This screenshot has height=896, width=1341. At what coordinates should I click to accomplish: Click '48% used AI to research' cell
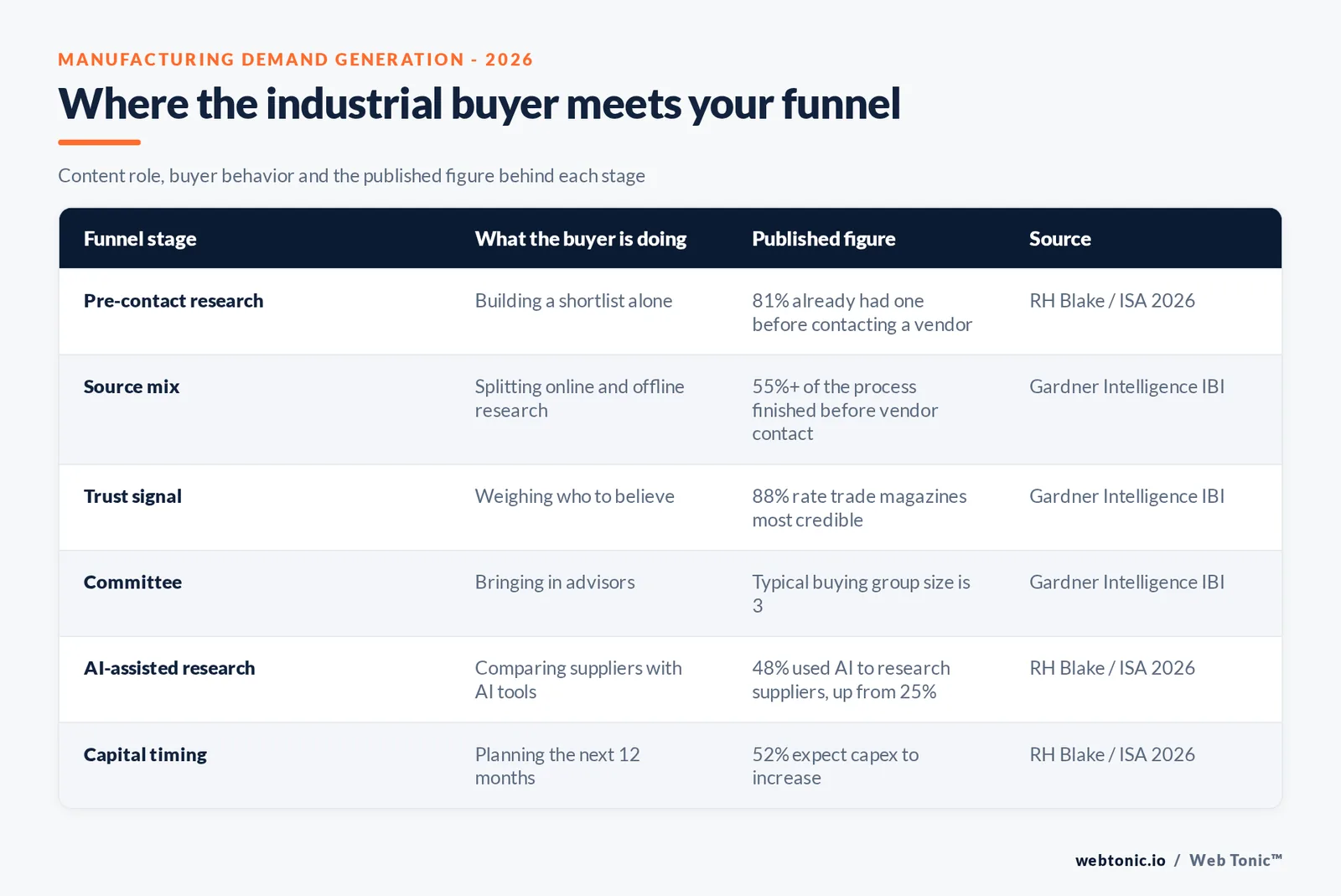(x=851, y=680)
